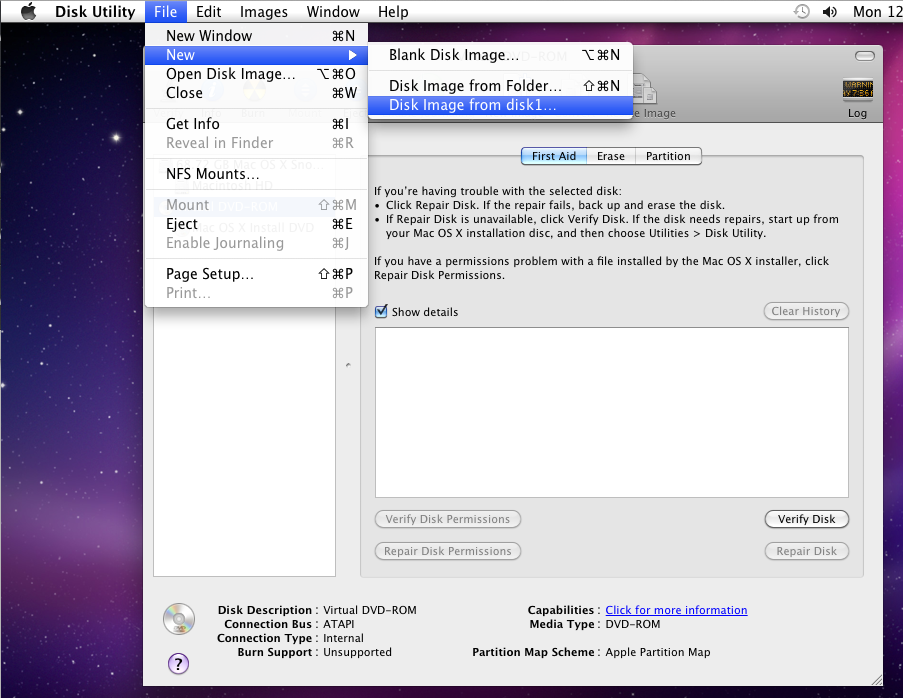Choose NFS Mounts… menu item

(256, 174)
